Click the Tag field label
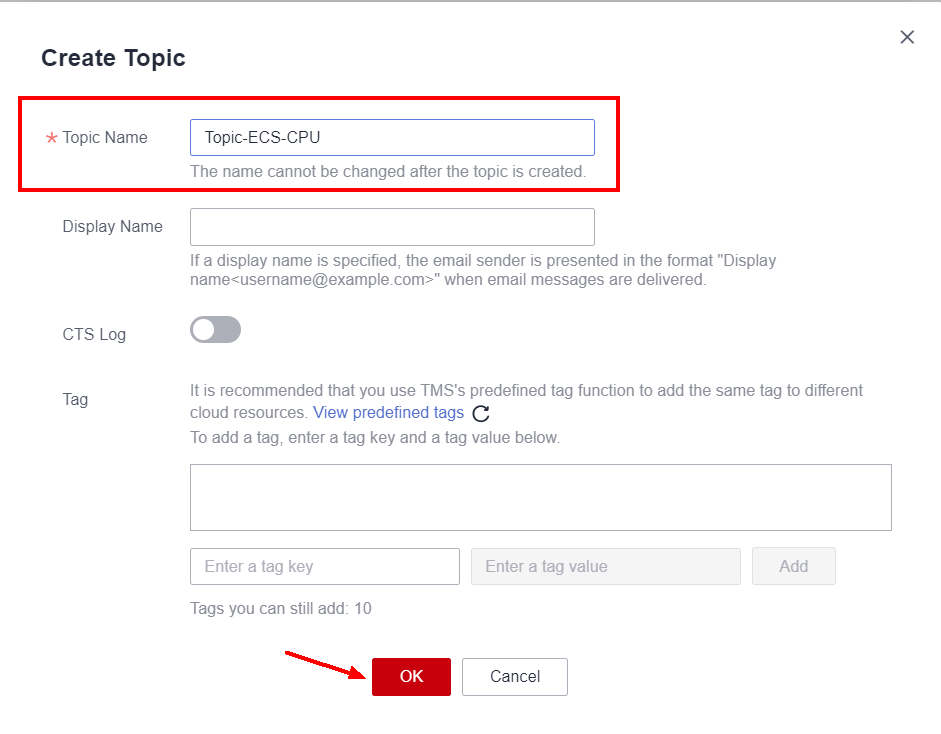The image size is (941, 734). [75, 399]
